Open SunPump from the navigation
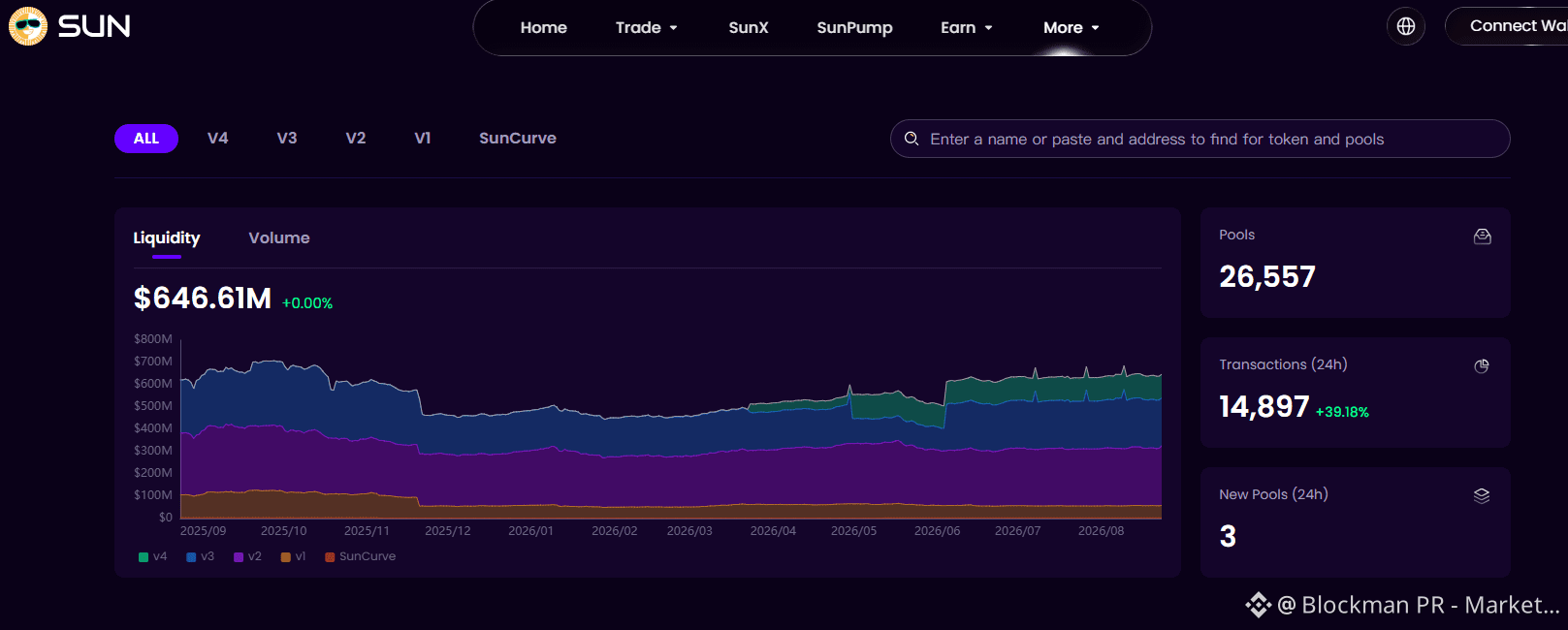The height and width of the screenshot is (630, 1568). coord(854,27)
